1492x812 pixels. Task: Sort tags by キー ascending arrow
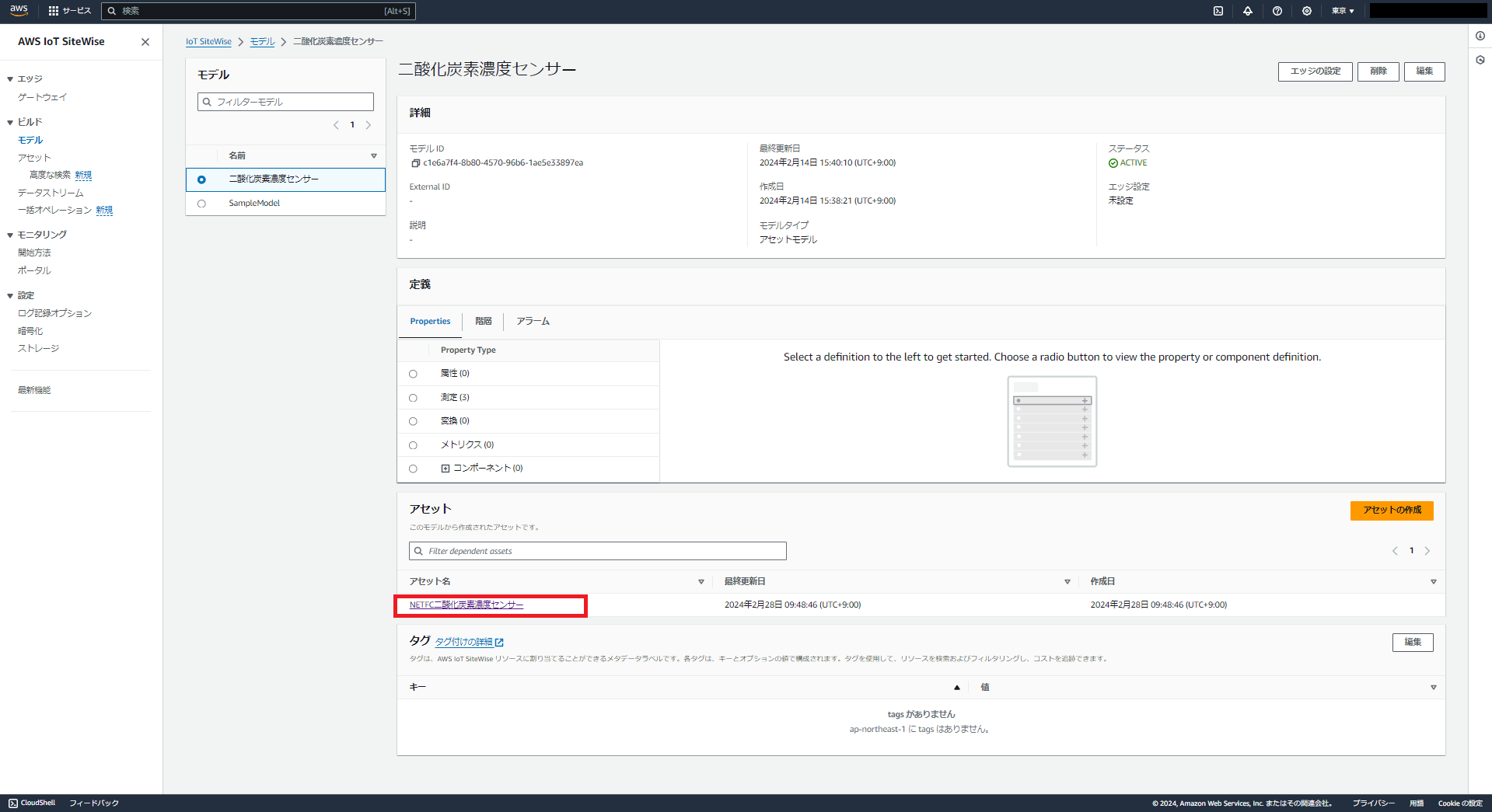click(957, 688)
